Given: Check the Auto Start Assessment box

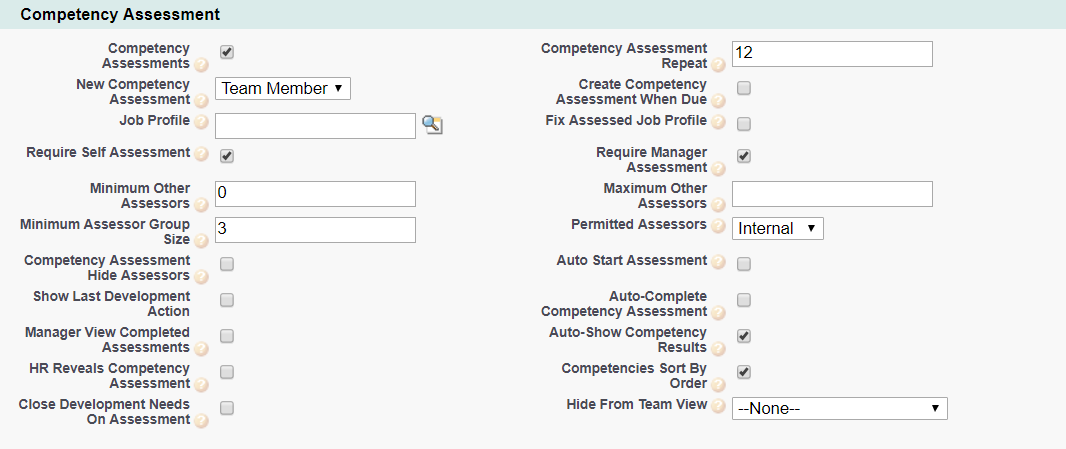Looking at the screenshot, I should pyautogui.click(x=744, y=264).
